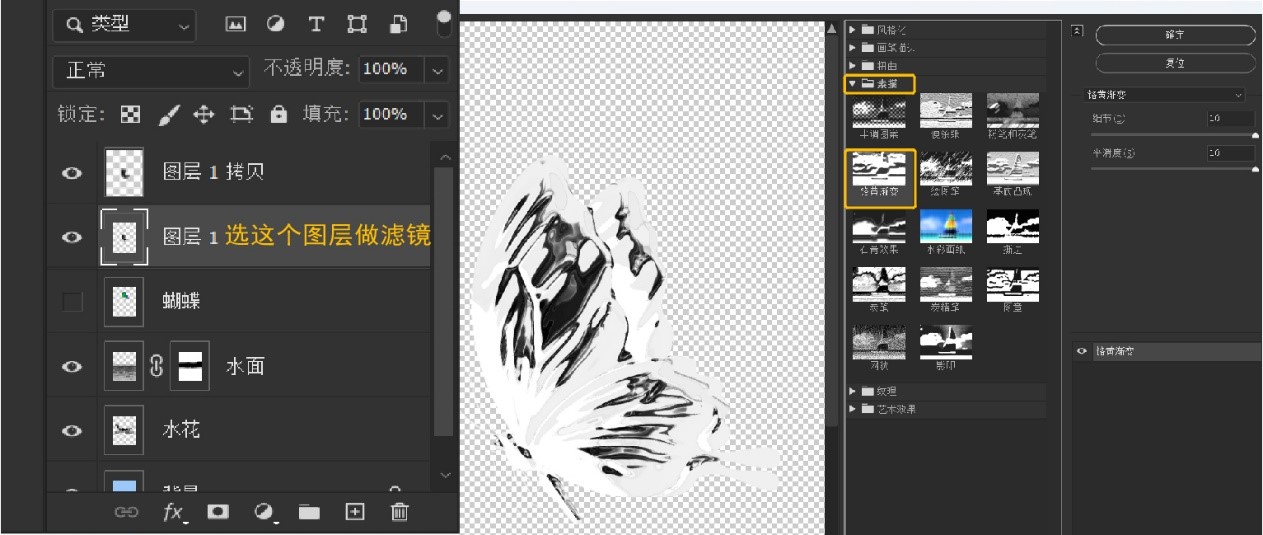Click the 复位 button
The width and height of the screenshot is (1263, 535).
pos(1175,63)
